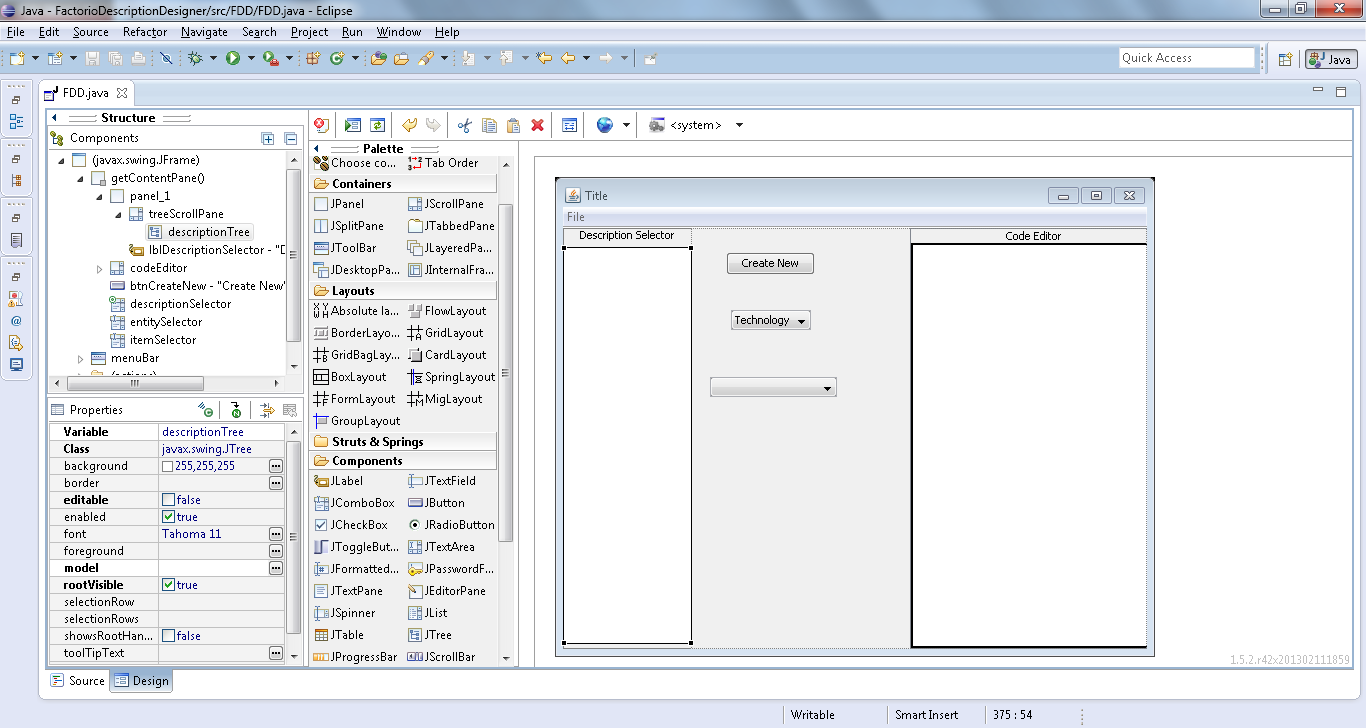Open the model property ellipsis button
Viewport: 1366px width, 728px height.
coord(276,568)
